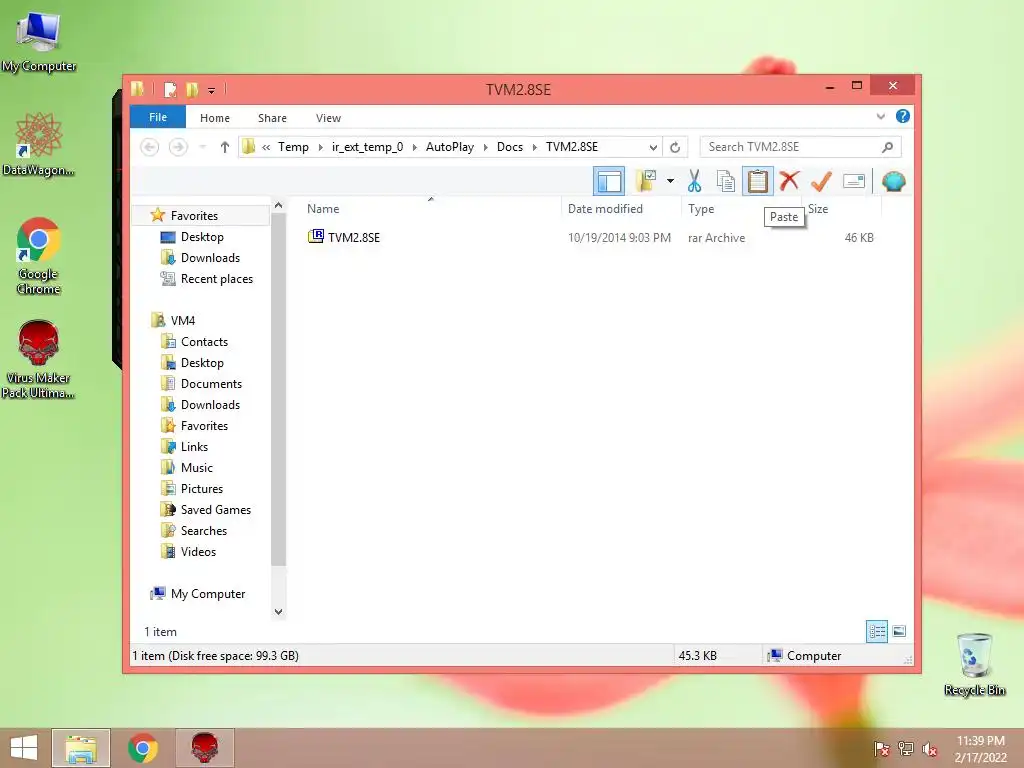
Task: Click the folder options toolbar icon
Action: tap(646, 181)
